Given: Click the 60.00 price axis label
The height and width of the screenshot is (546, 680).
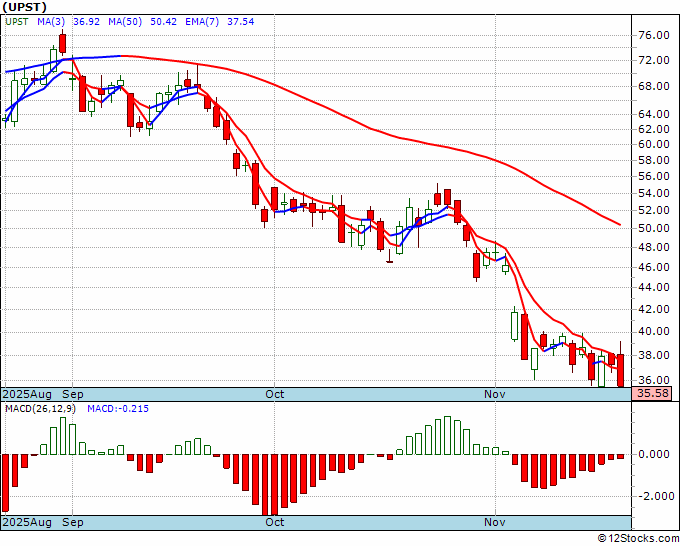Looking at the screenshot, I should tap(654, 144).
